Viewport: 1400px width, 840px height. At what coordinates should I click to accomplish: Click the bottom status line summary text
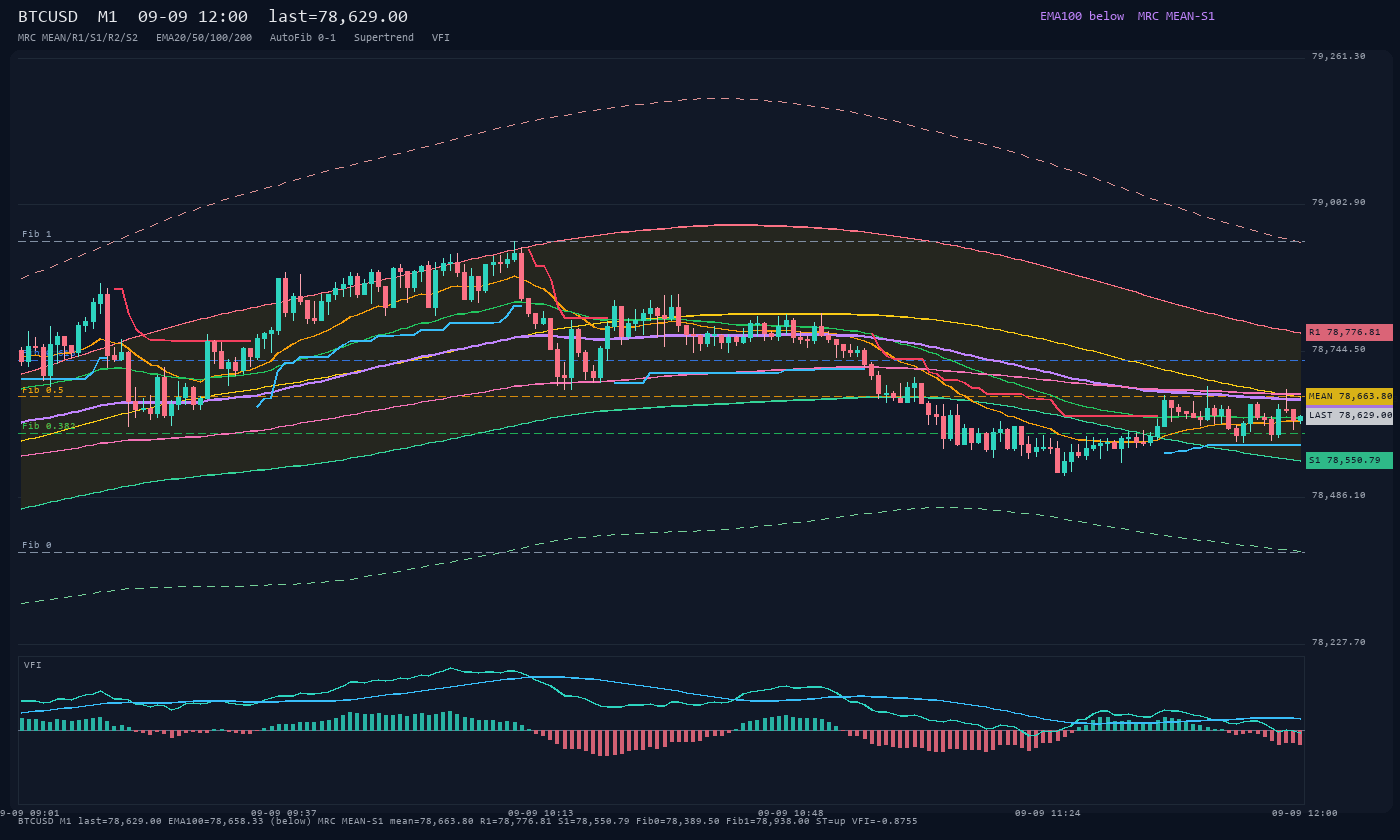pyautogui.click(x=467, y=821)
